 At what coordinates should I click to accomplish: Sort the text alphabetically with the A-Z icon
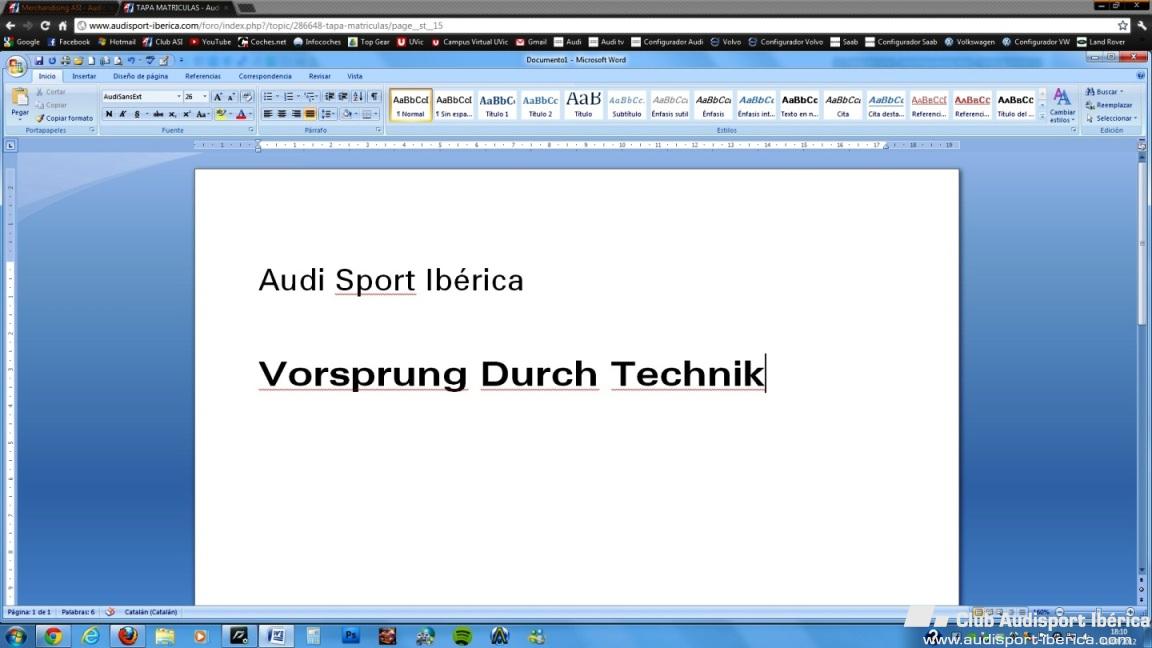[x=358, y=96]
